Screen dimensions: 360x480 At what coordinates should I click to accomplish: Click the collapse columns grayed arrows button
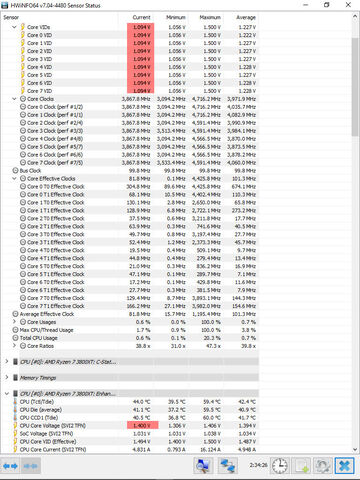(31, 466)
